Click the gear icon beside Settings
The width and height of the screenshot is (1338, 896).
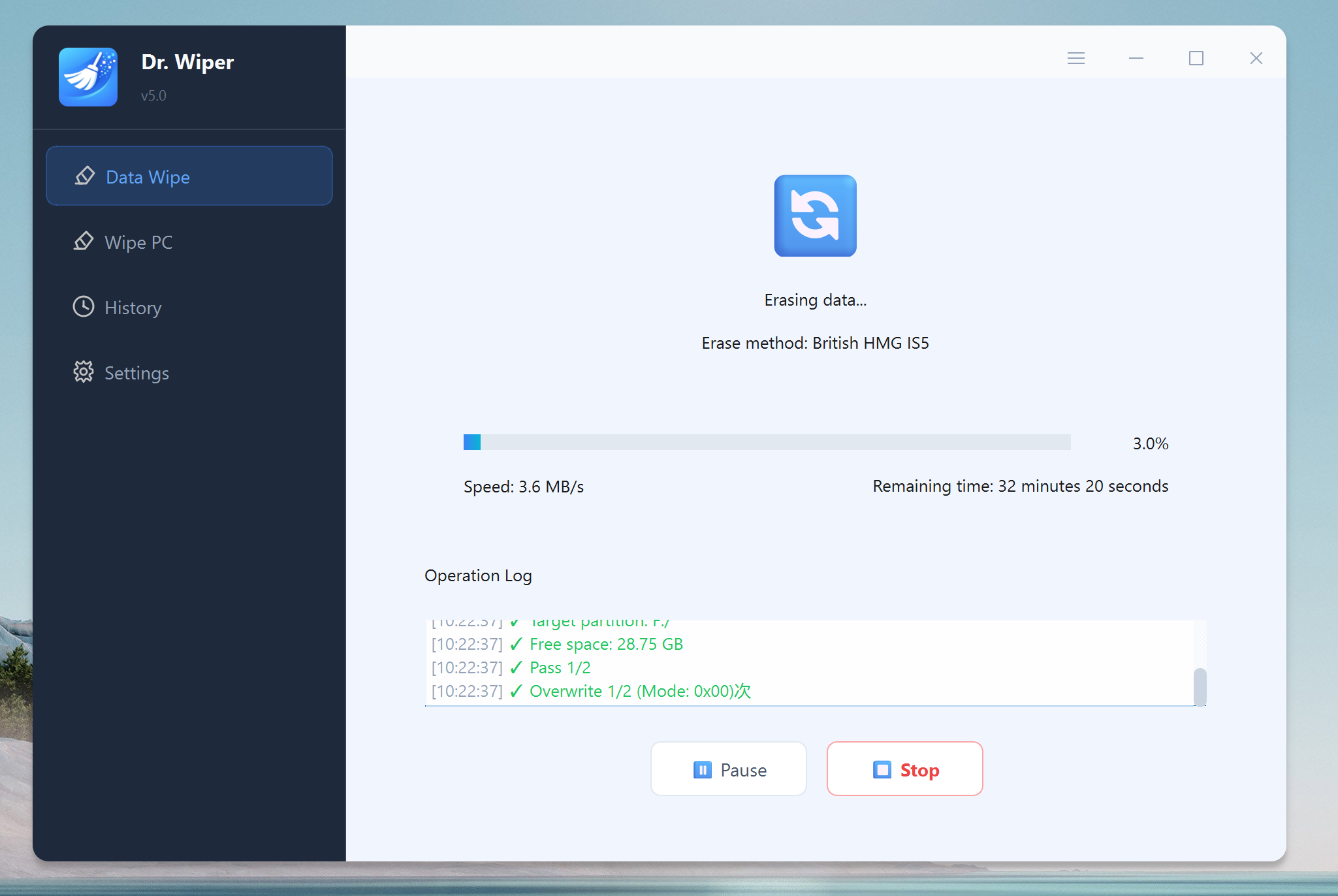click(x=84, y=372)
